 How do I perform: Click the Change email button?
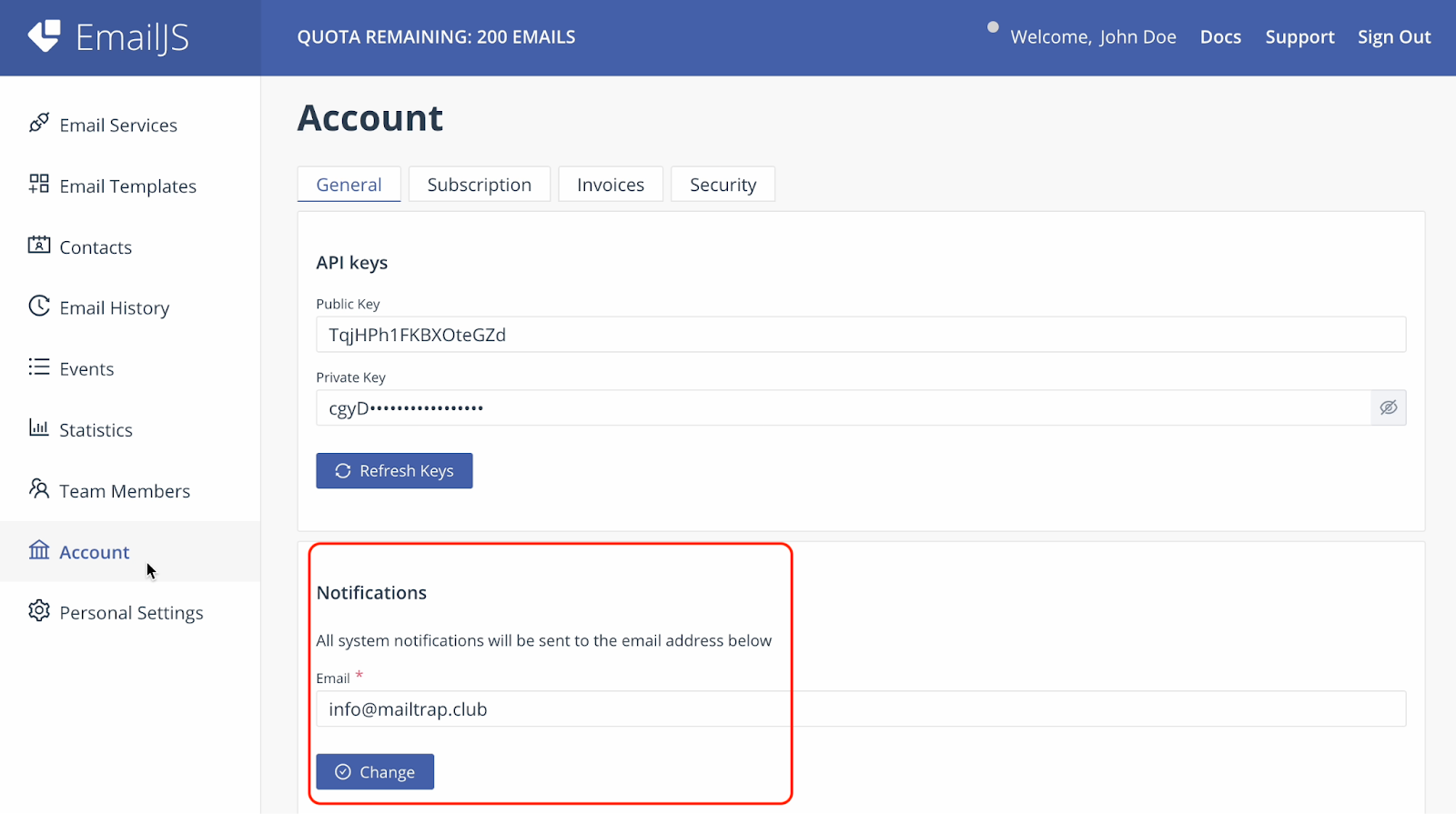pos(375,772)
